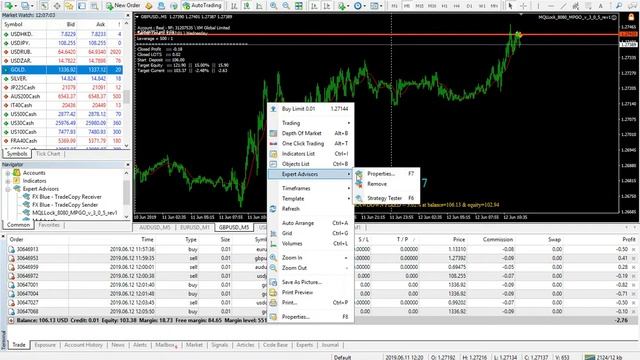Image resolution: width=640 pixels, height=360 pixels.
Task: Select the SILVER row in Market Watch
Action: [x=62, y=78]
